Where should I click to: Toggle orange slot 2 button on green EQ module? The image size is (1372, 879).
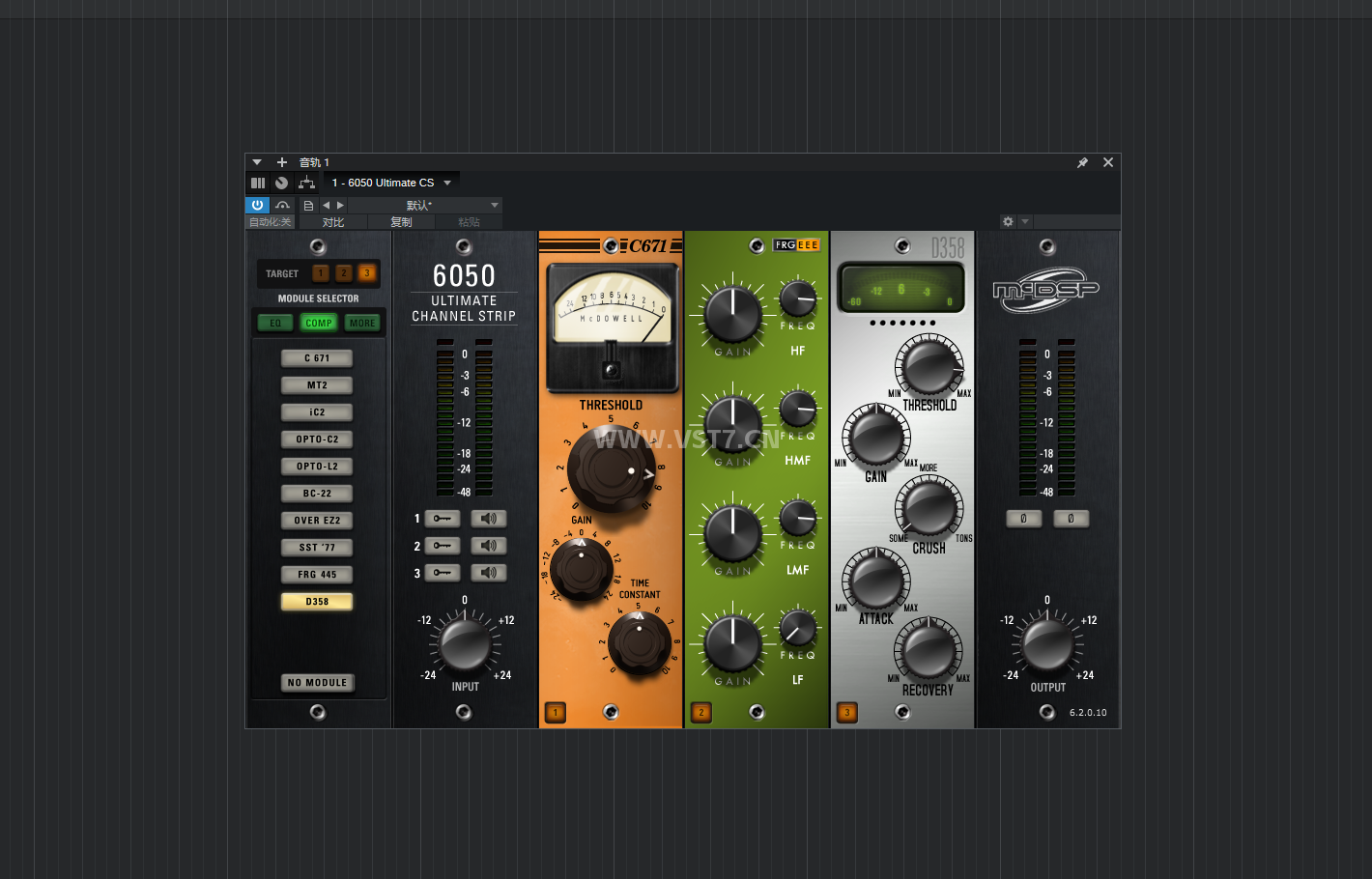pos(701,713)
